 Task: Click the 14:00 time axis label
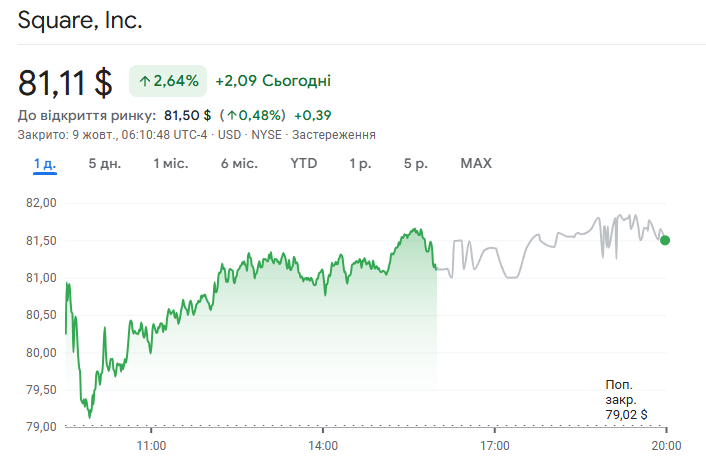(x=323, y=445)
